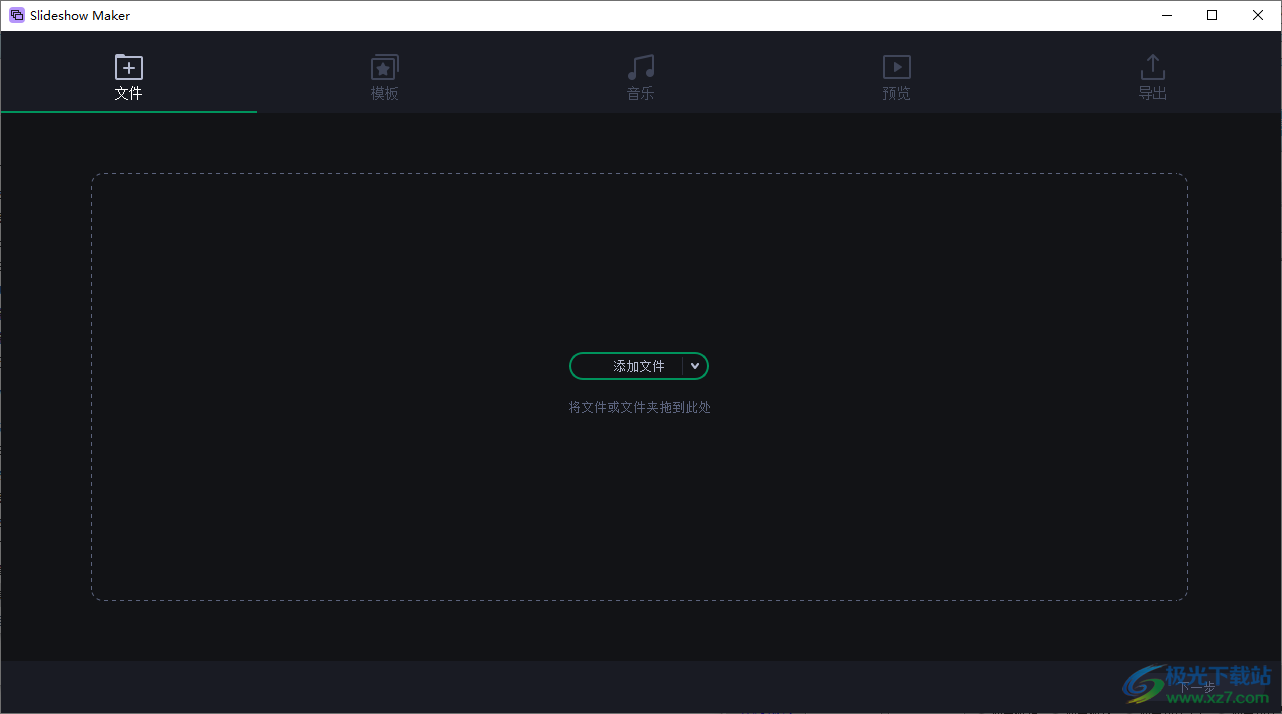Click the Slideshow Maker app icon in title bar
The image size is (1282, 714).
coord(16,15)
